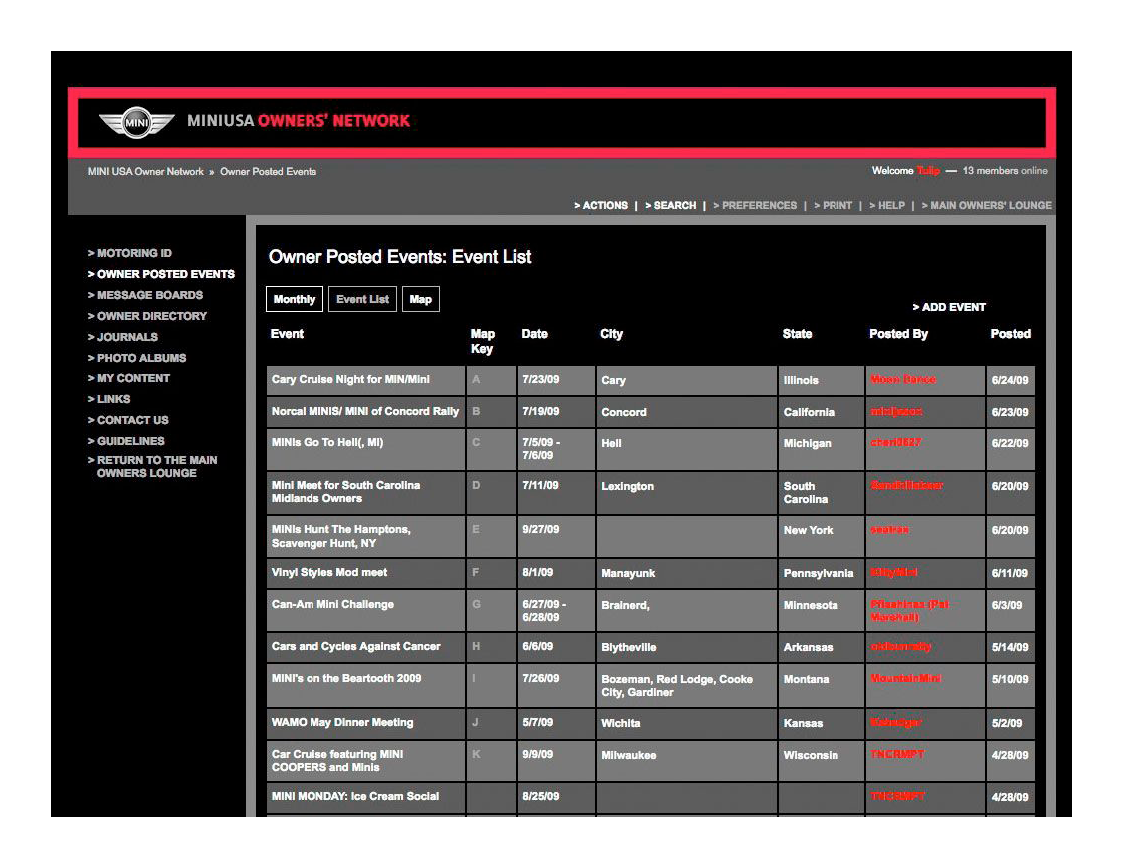
Task: Click Return to the Main Owners Lounge
Action: pyautogui.click(x=152, y=466)
